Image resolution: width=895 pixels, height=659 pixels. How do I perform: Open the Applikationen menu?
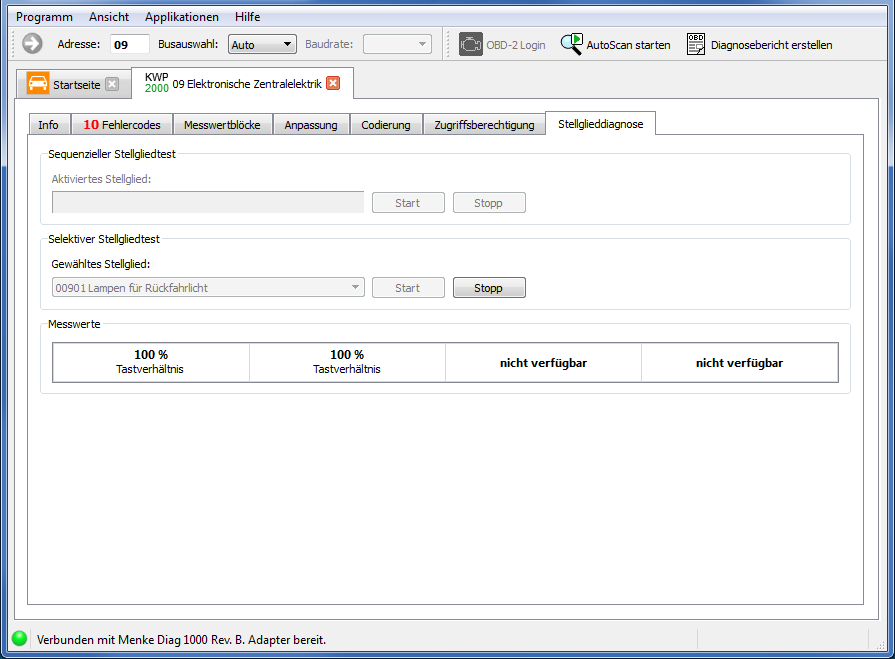[x=181, y=17]
